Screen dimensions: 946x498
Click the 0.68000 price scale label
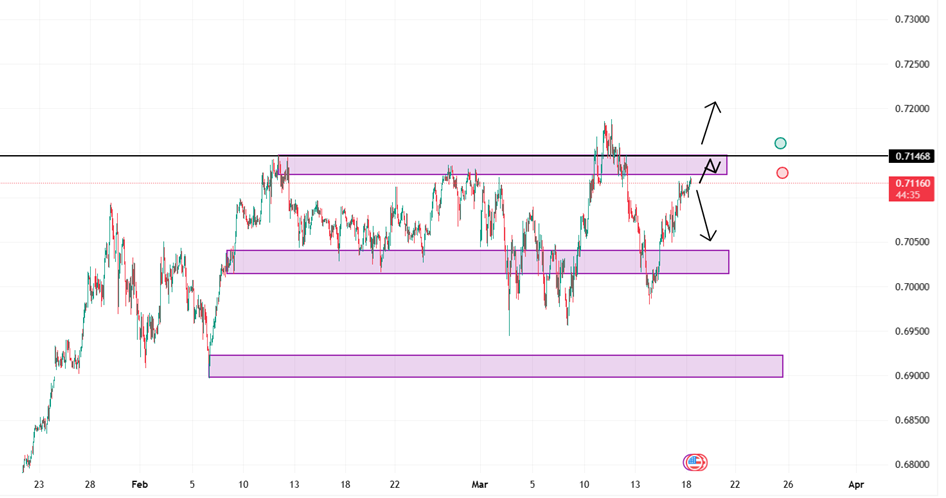[914, 464]
